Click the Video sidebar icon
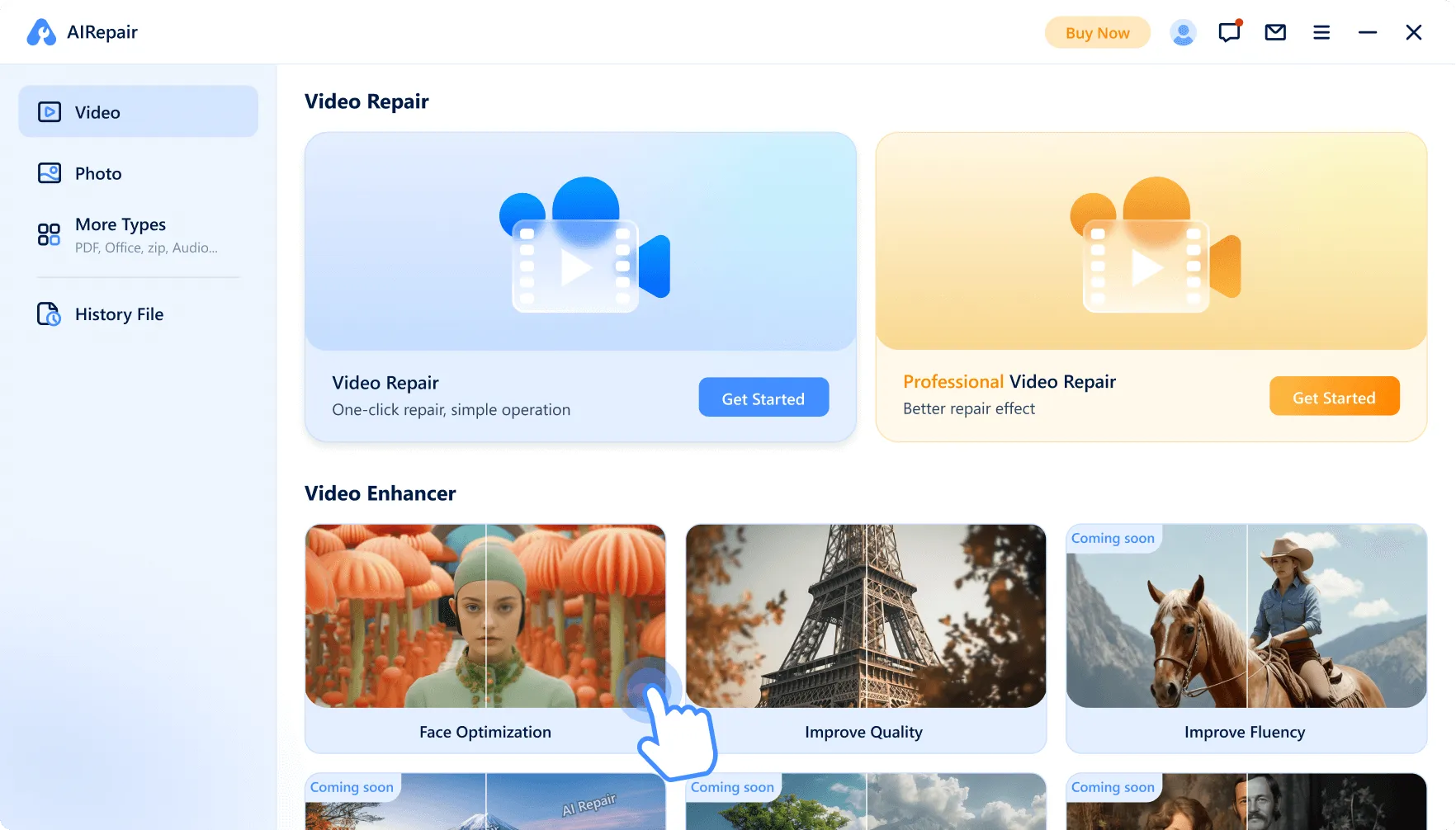This screenshot has height=830, width=1456. pos(50,111)
